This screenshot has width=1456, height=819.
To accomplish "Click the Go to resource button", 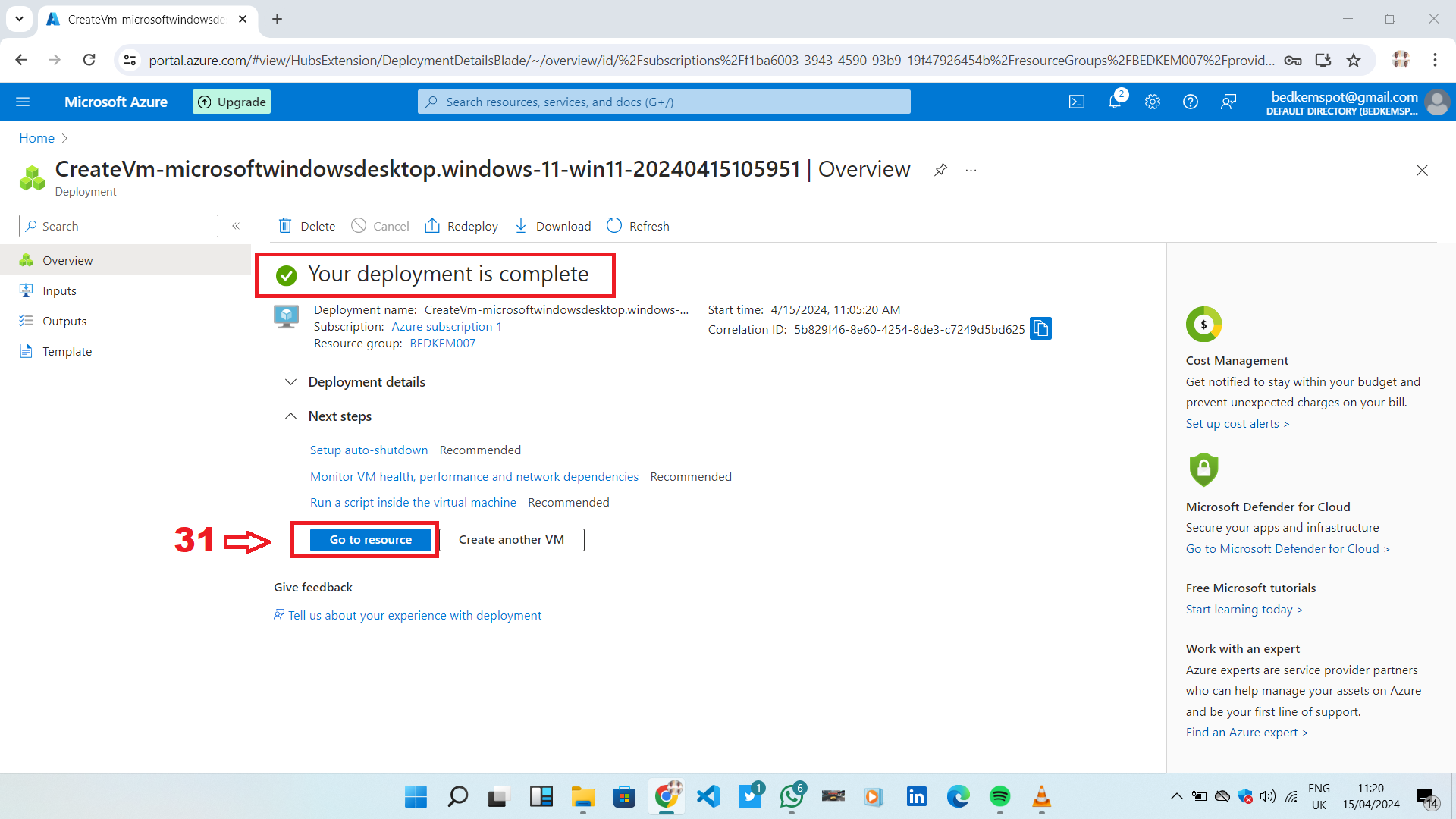I will 370,540.
